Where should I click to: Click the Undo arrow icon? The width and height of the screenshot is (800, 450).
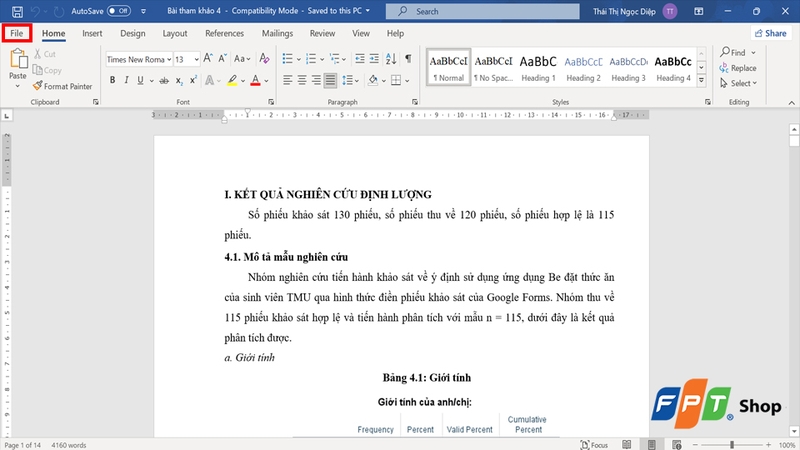click(35, 11)
